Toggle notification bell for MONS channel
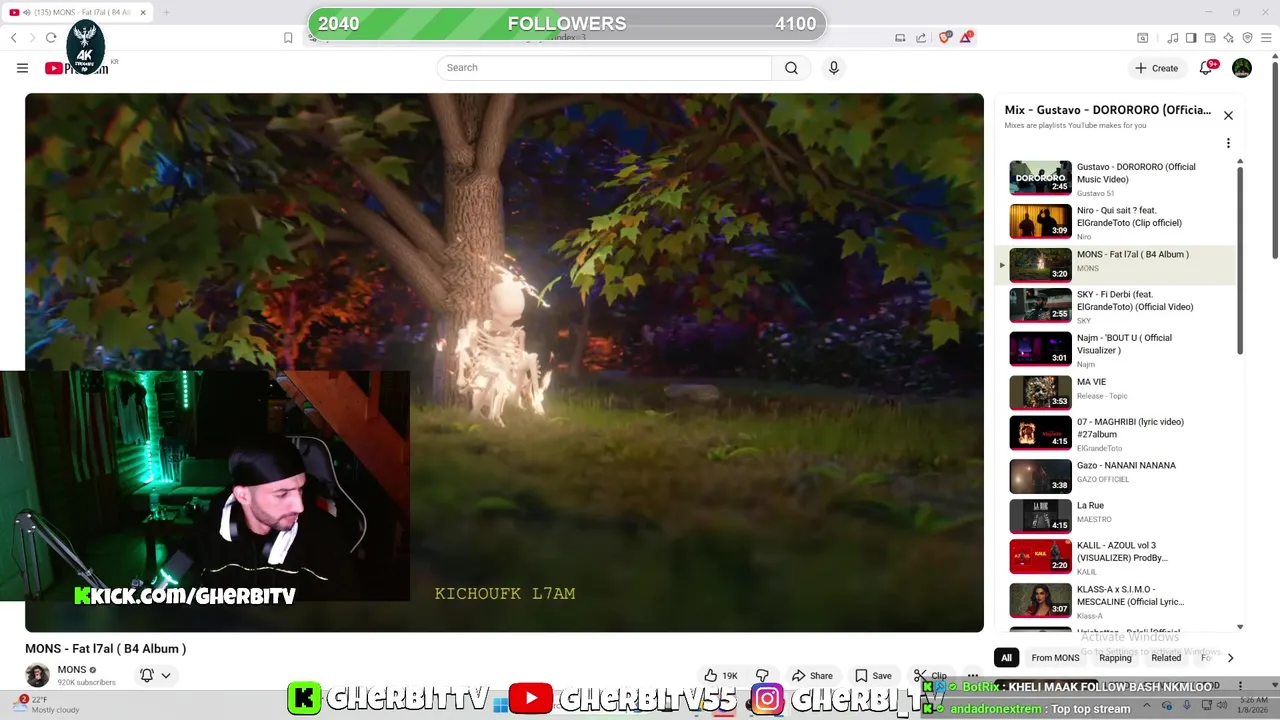Image resolution: width=1280 pixels, height=720 pixels. 146,675
